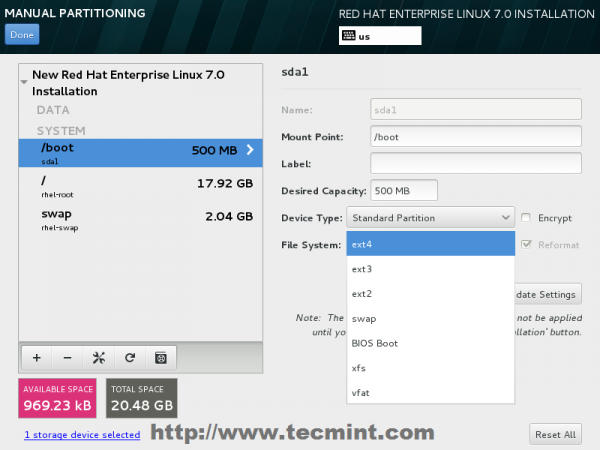Click the us keyboard layout indicator
The width and height of the screenshot is (600, 450).
pyautogui.click(x=380, y=36)
